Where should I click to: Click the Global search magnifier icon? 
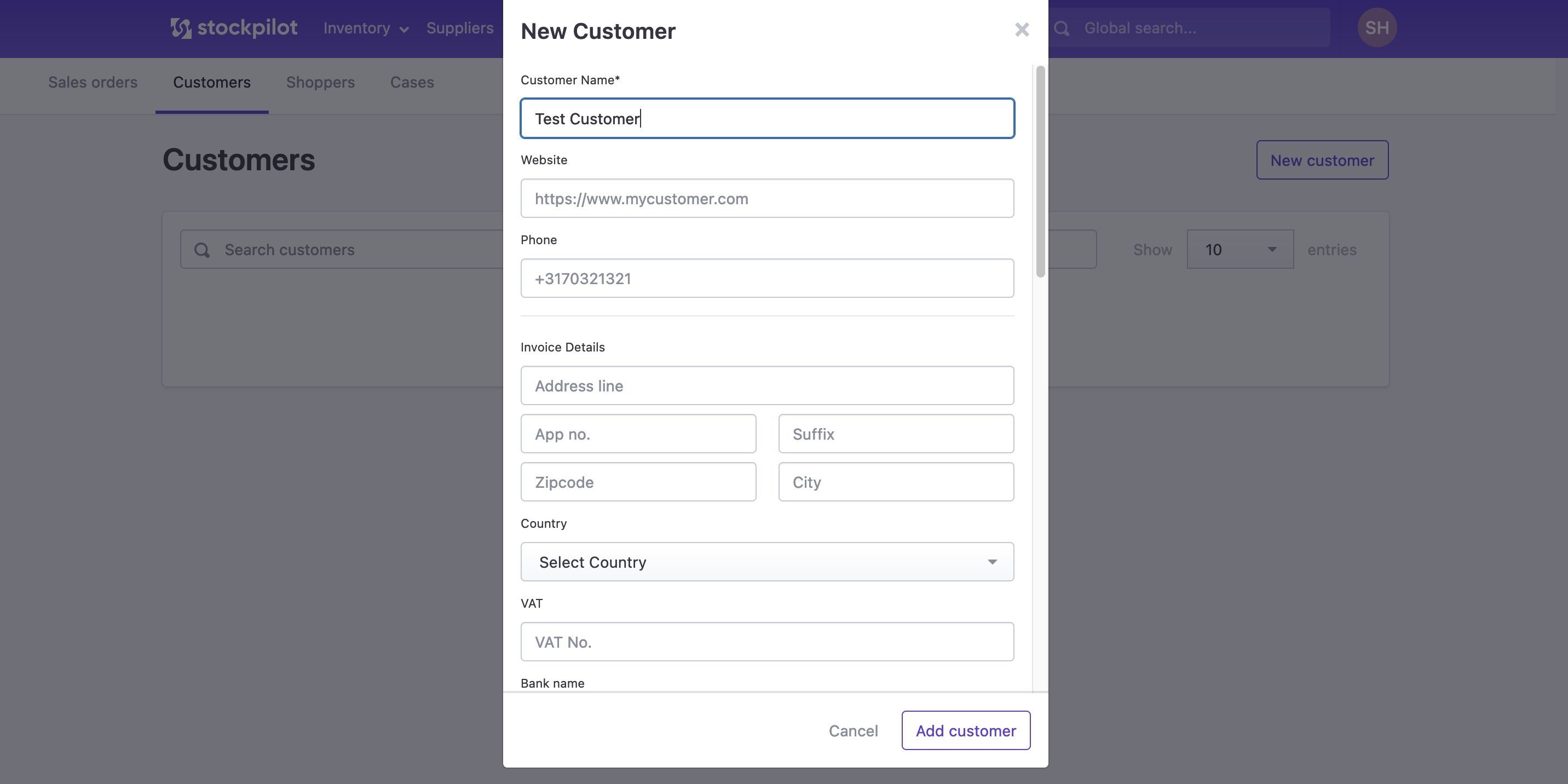pyautogui.click(x=1062, y=28)
